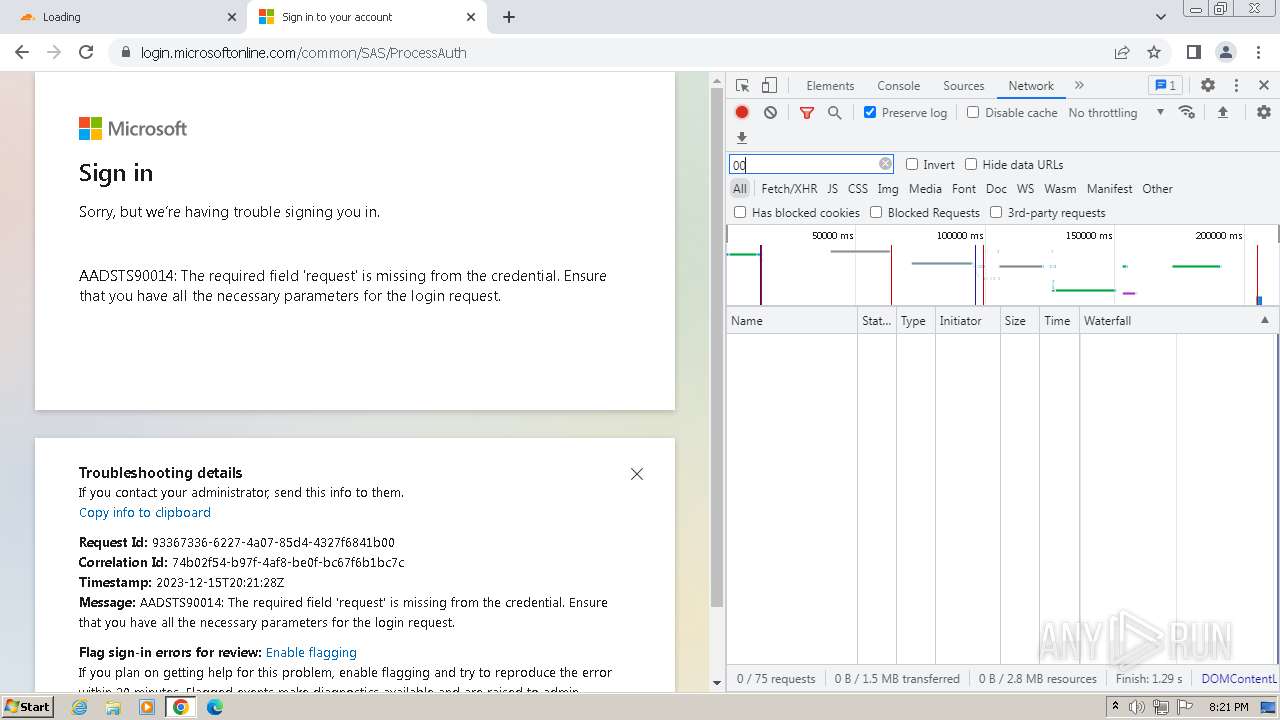This screenshot has height=720, width=1280.
Task: Go back to previous page
Action: pyautogui.click(x=22, y=52)
